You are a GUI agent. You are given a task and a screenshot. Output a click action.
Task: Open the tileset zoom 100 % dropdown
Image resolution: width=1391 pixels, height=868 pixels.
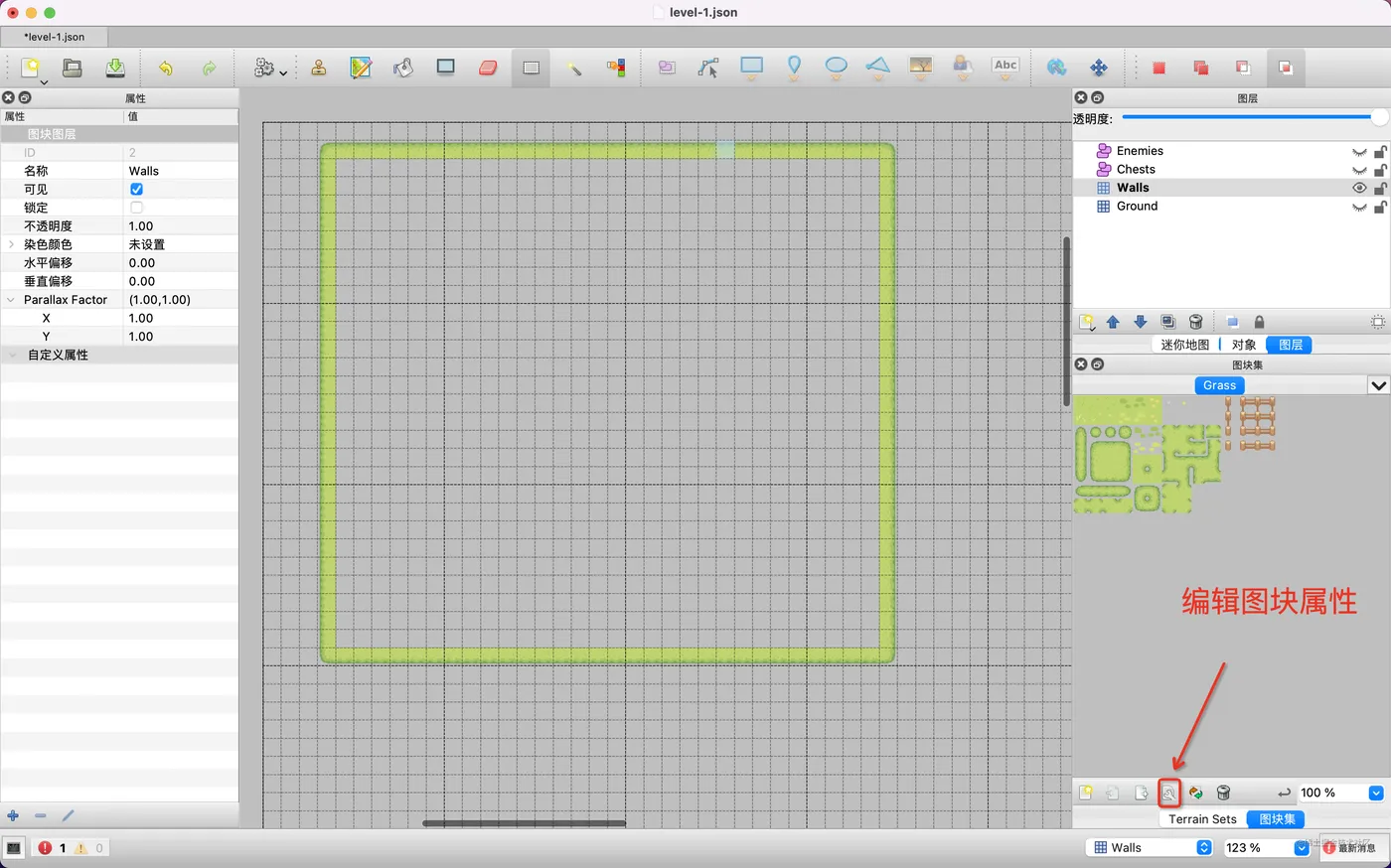(1376, 793)
